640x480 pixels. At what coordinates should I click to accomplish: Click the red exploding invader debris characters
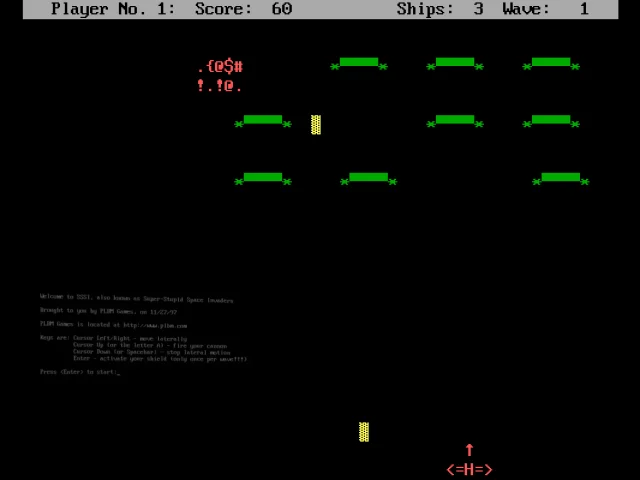220,76
